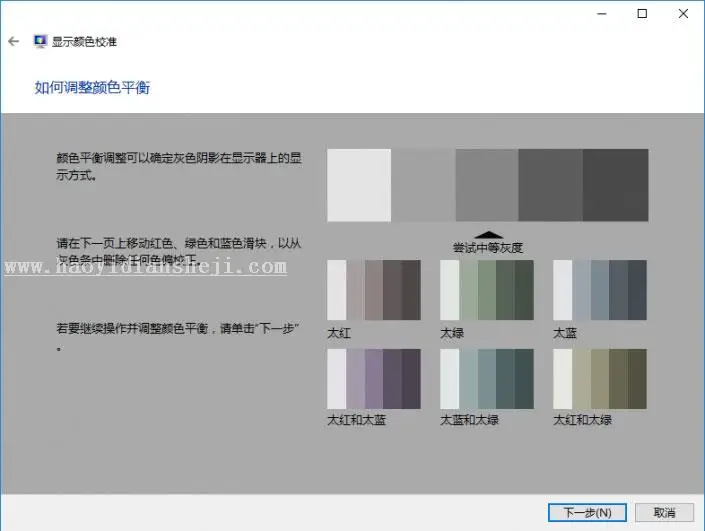Click the 太红 label text
The height and width of the screenshot is (531, 705).
click(x=339, y=333)
